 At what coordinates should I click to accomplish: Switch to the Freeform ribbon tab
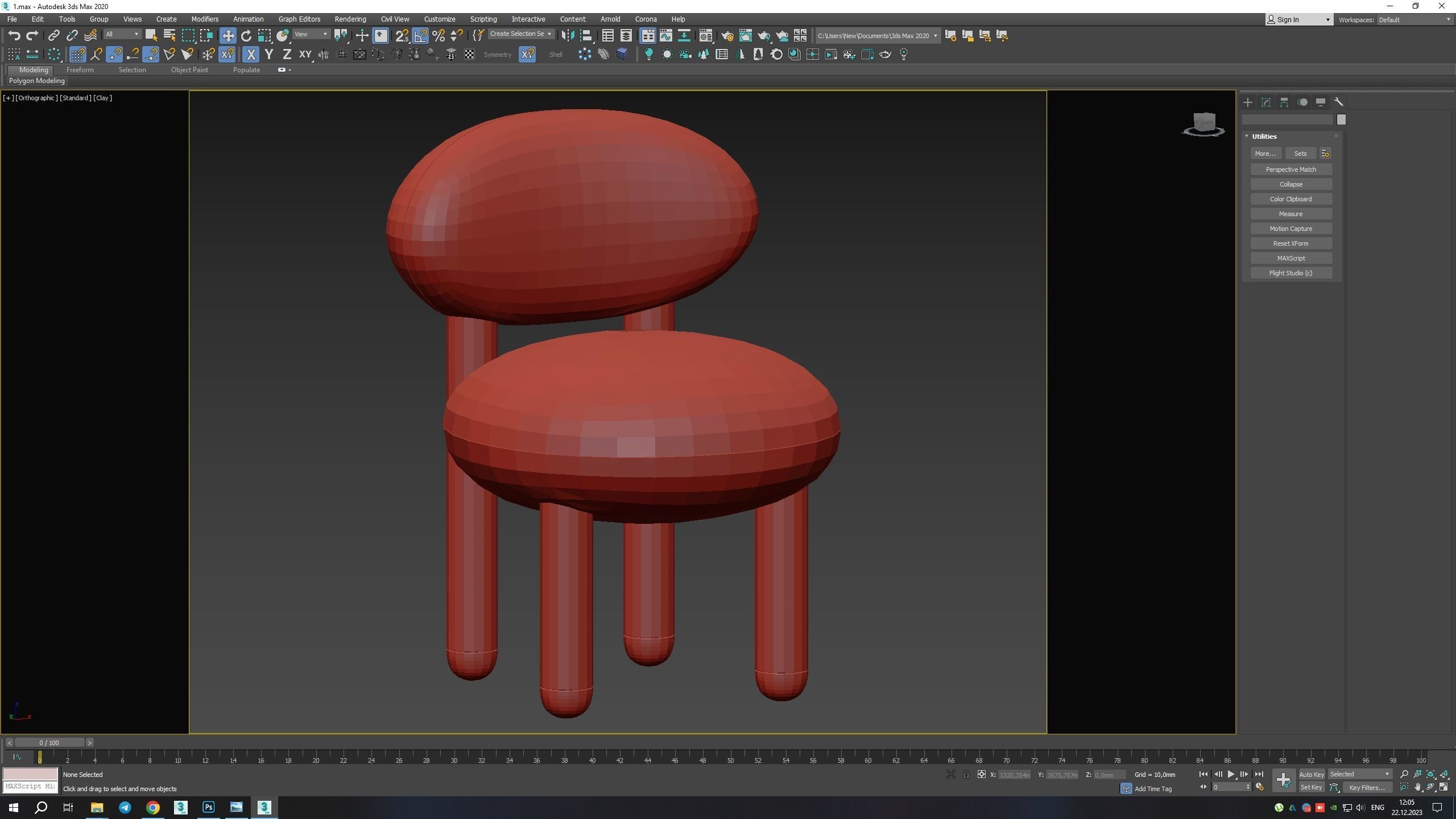pyautogui.click(x=80, y=70)
